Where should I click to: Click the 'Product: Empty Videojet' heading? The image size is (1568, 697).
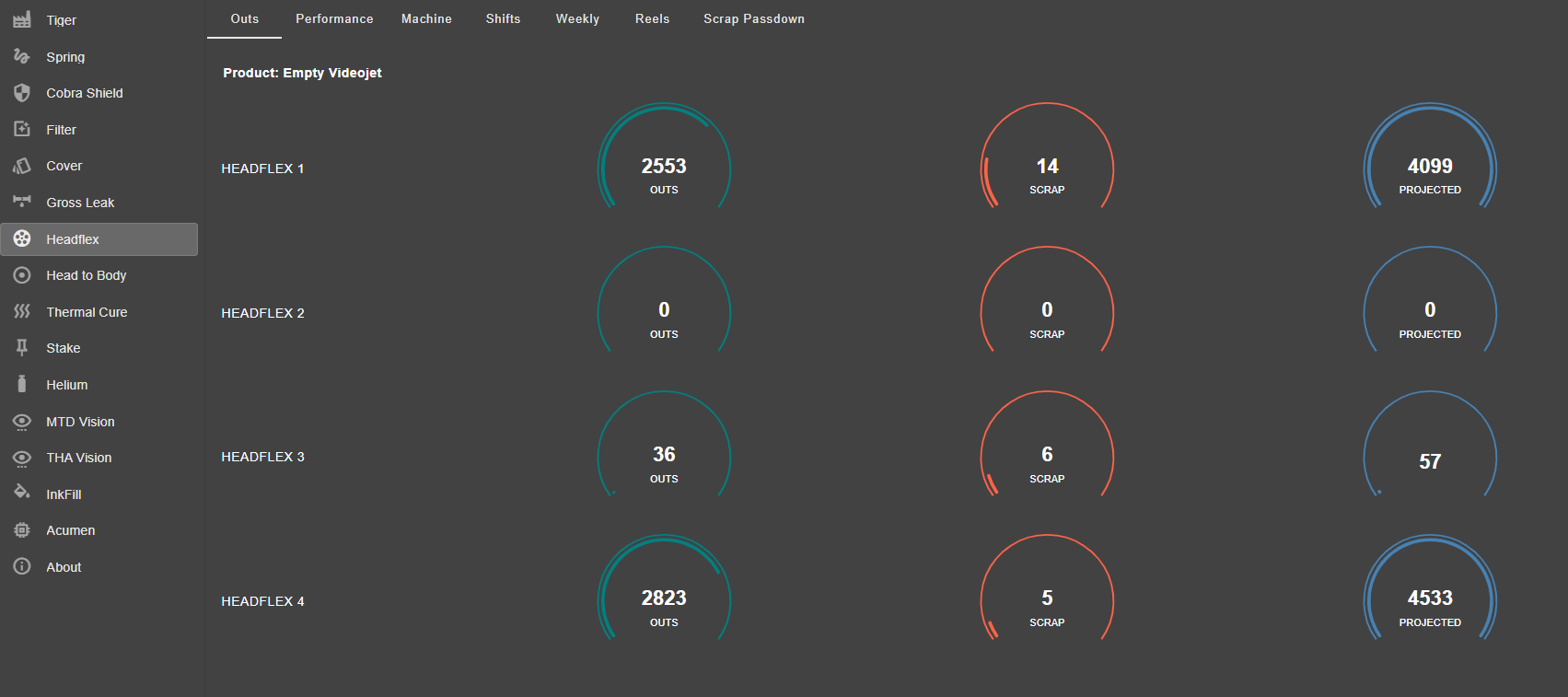click(x=302, y=73)
